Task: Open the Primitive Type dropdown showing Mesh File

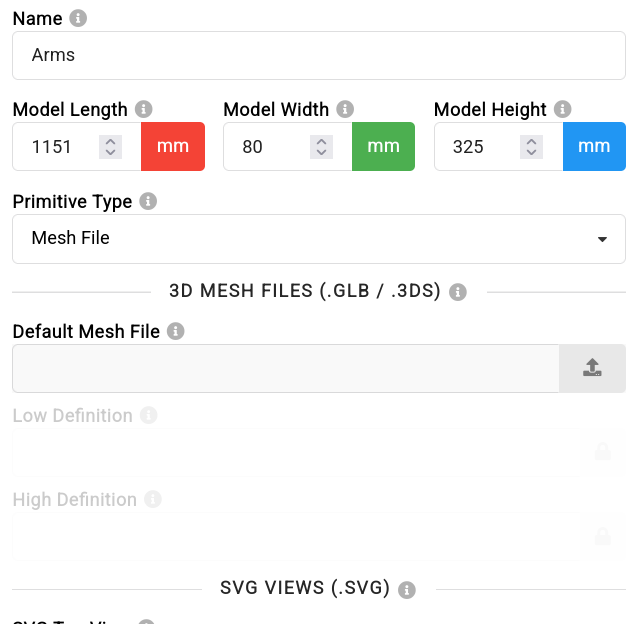Action: click(x=319, y=239)
